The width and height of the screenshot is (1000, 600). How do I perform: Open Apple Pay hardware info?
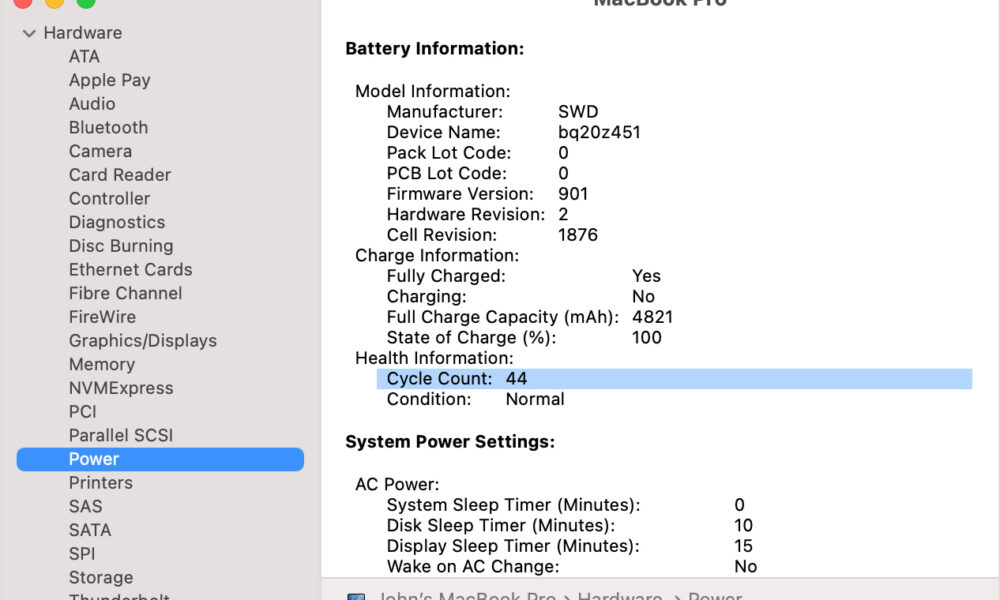(110, 80)
